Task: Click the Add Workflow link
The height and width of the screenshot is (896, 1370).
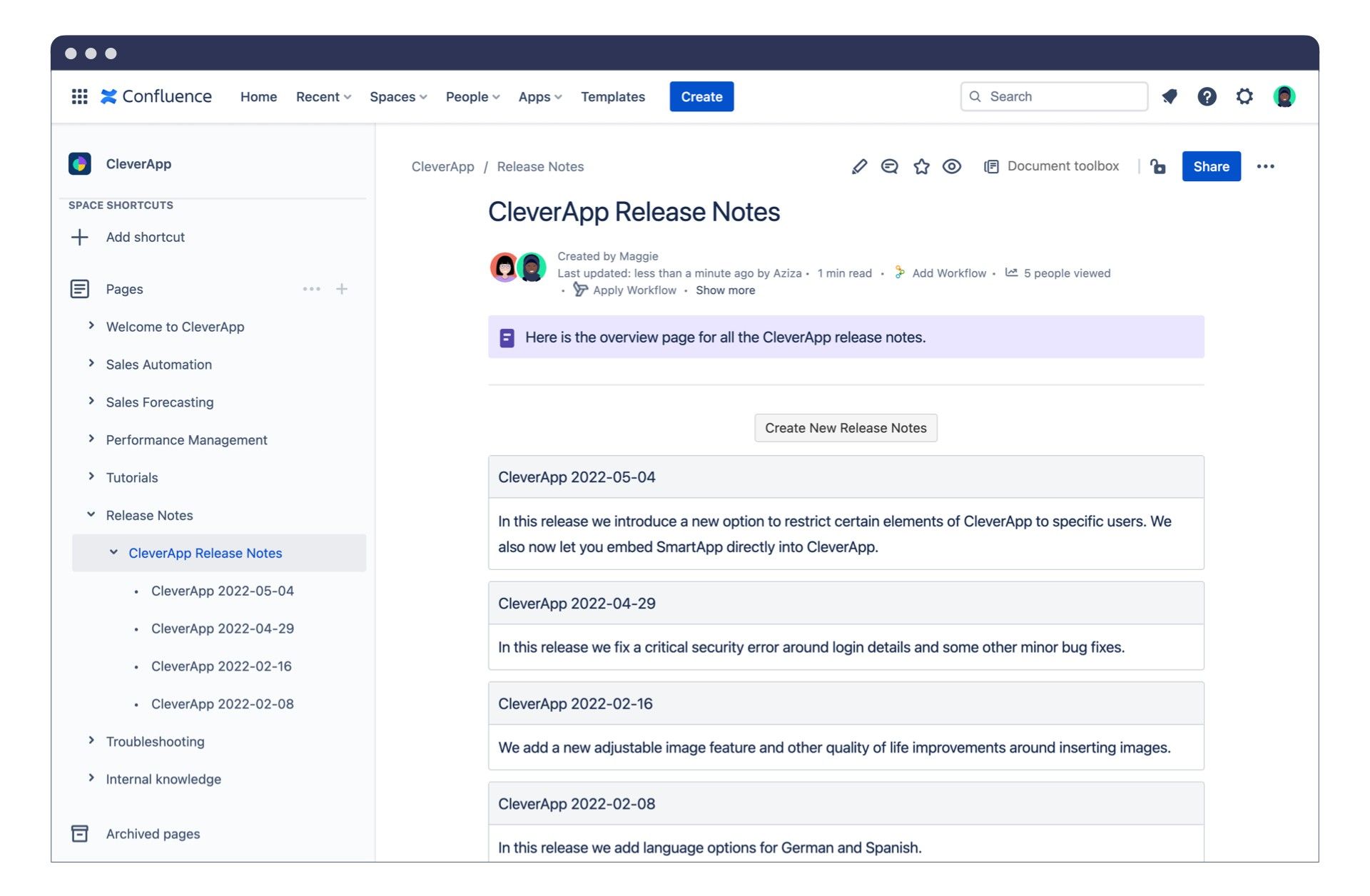Action: coord(949,273)
